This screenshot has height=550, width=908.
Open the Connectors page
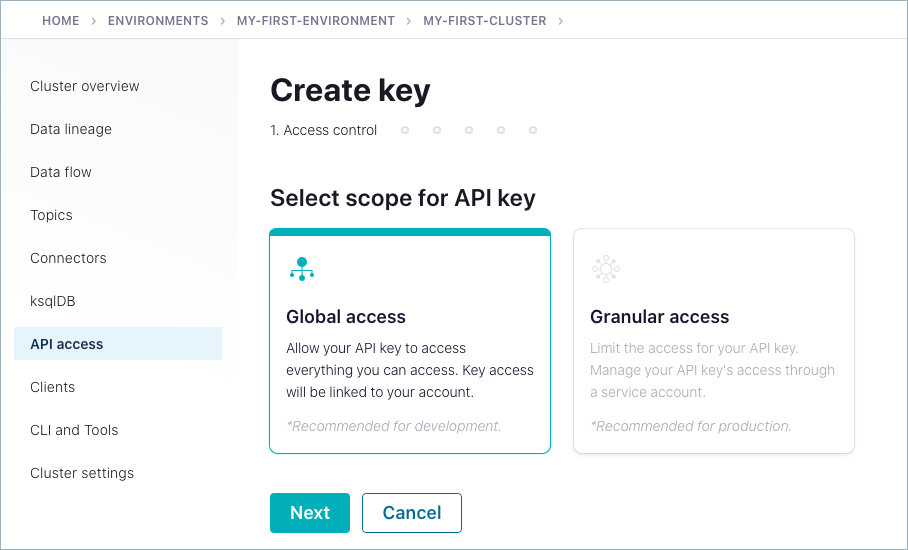click(68, 258)
